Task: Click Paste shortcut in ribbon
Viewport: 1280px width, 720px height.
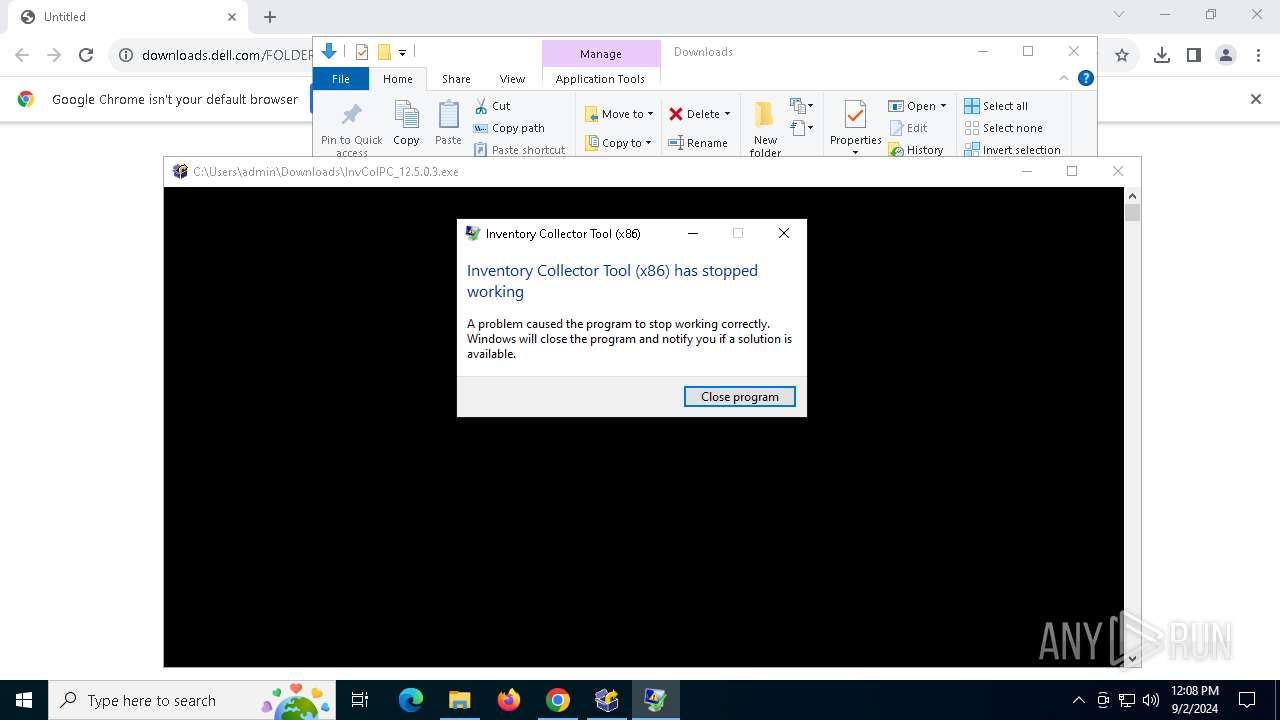Action: tap(519, 150)
